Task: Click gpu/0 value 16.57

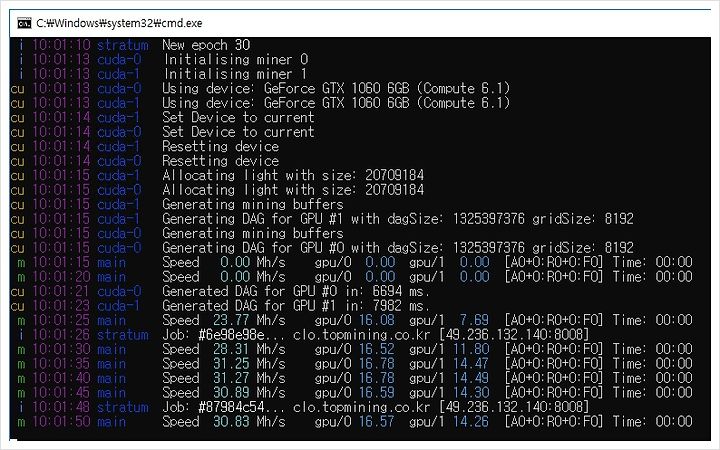Action: [x=377, y=422]
